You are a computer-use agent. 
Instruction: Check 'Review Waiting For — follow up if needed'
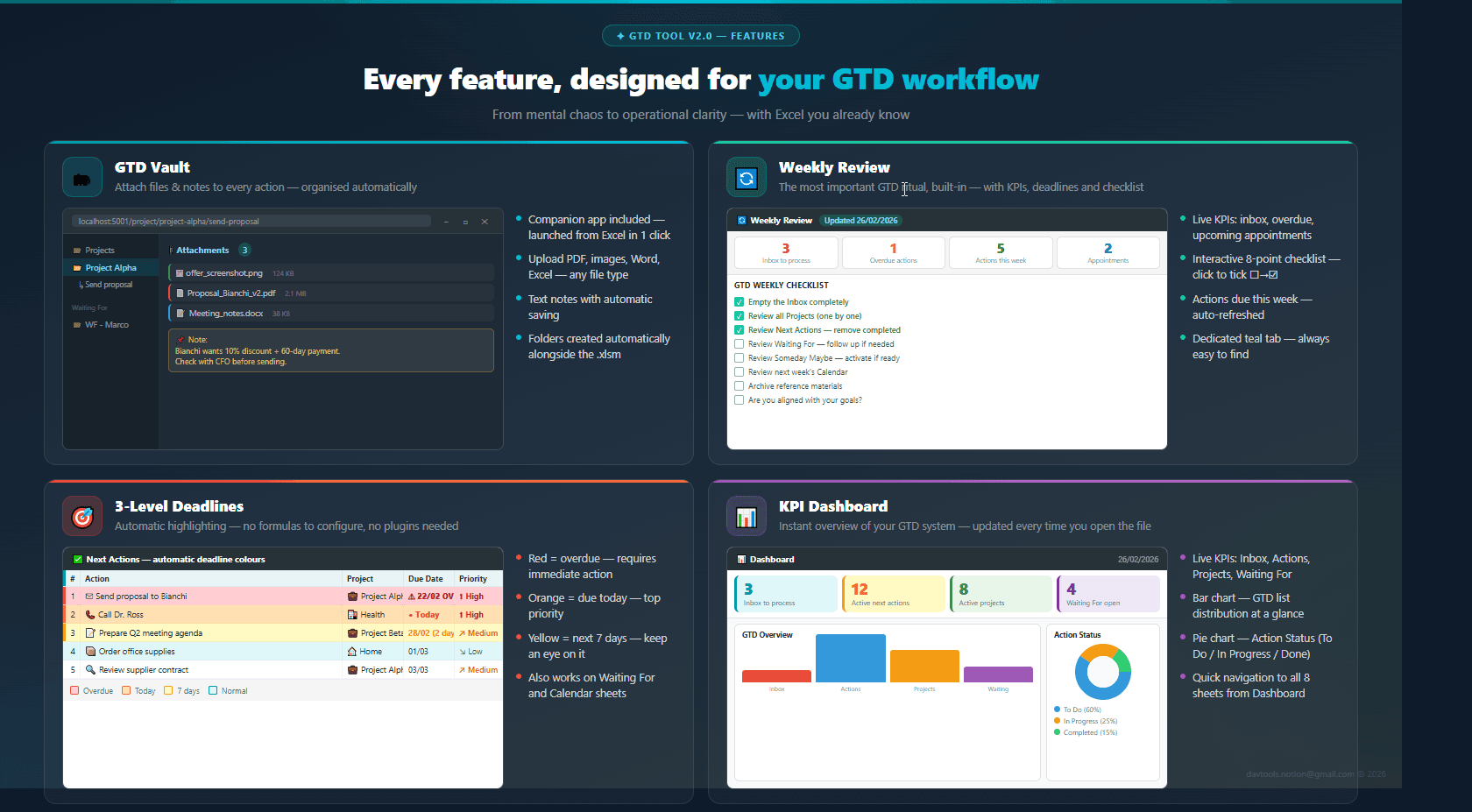click(739, 343)
